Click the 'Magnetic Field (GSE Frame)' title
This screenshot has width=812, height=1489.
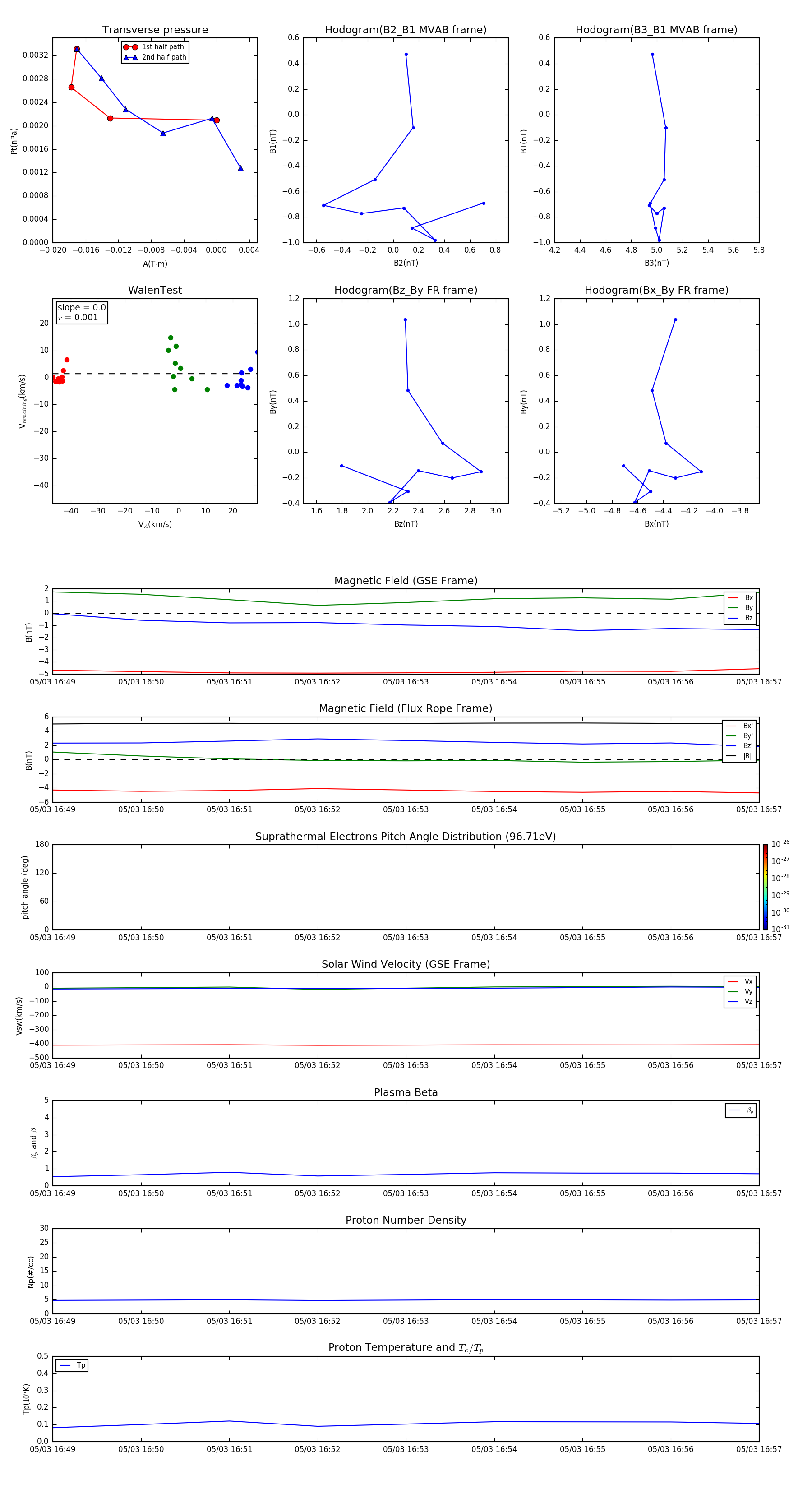tap(406, 581)
